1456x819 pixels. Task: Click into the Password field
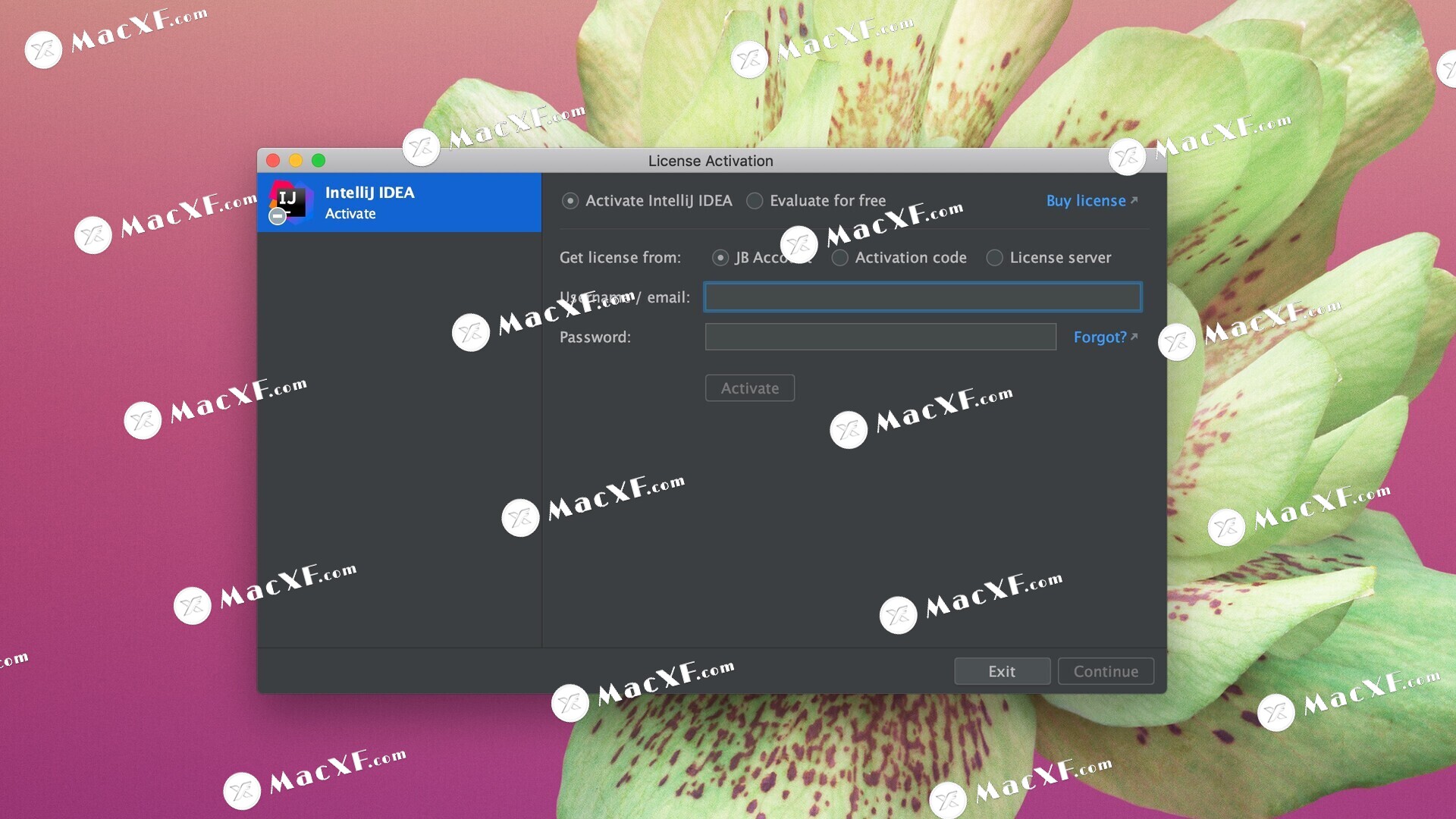(x=880, y=337)
